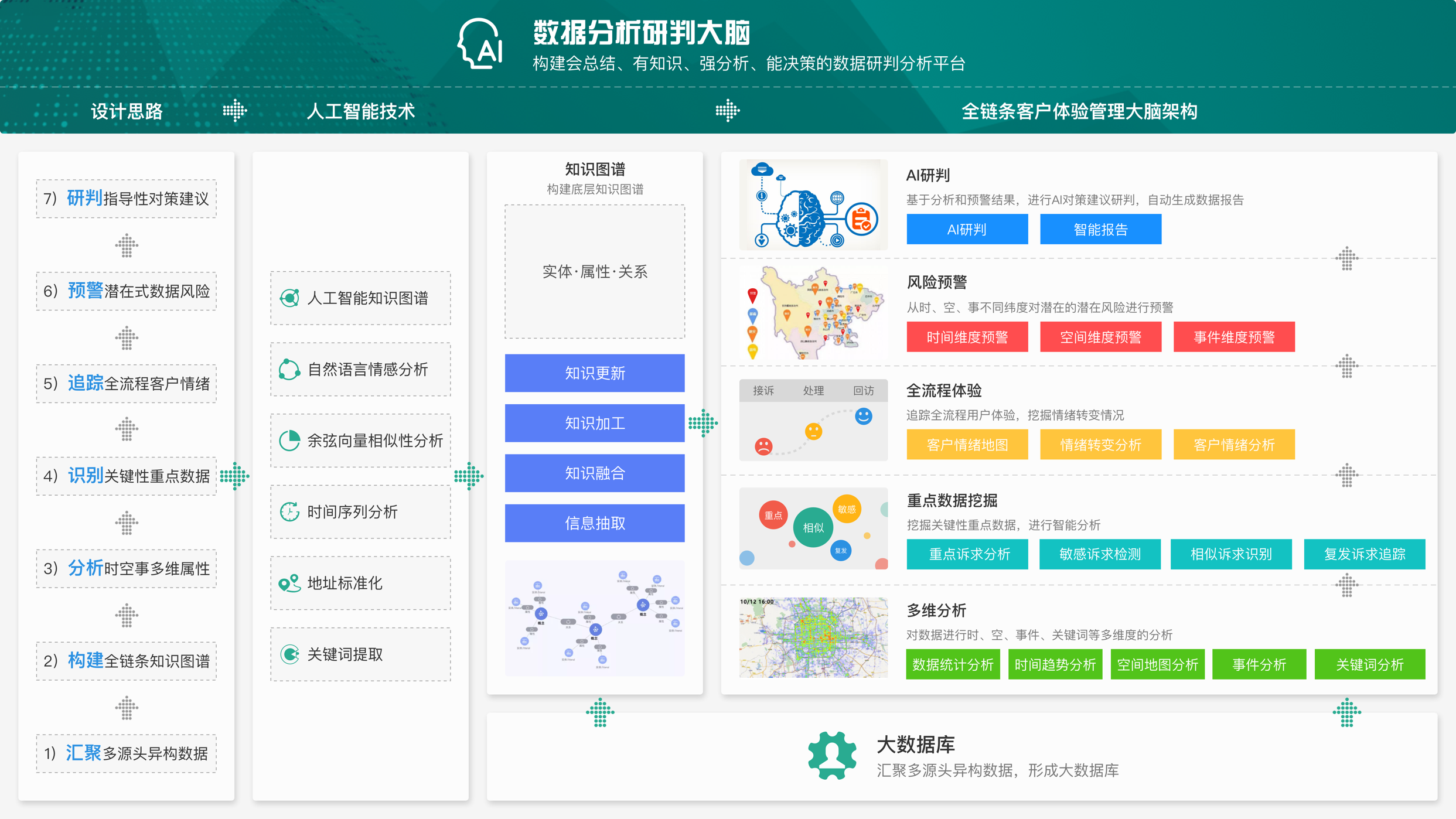Click the 自然语言情感分析 node icon
The width and height of the screenshot is (1456, 819).
(289, 370)
